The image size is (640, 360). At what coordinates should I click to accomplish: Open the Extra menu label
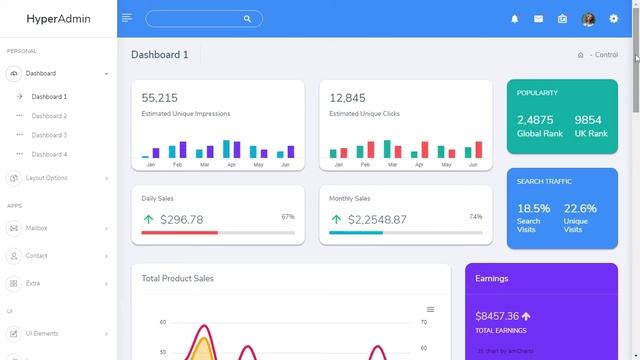(x=33, y=283)
